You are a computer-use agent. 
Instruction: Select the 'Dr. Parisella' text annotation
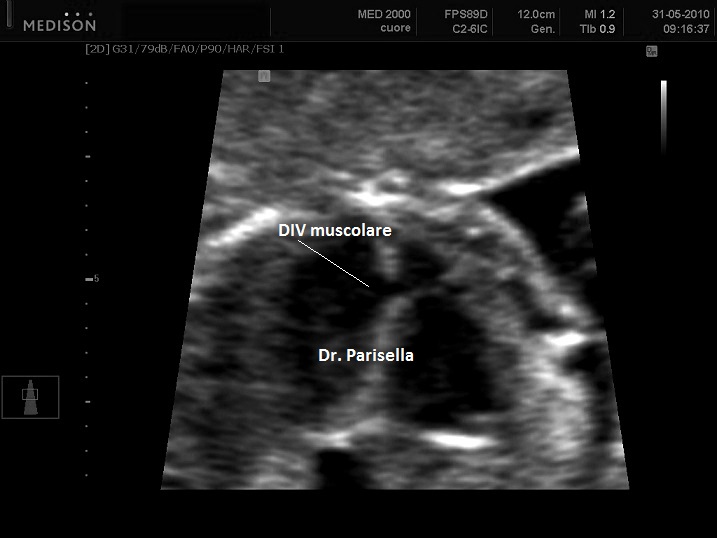(365, 354)
